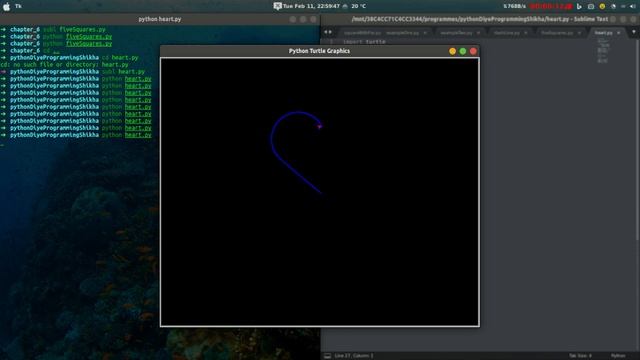Image resolution: width=640 pixels, height=360 pixels.
Task: Close the Python Turtle Graphics window
Action: pos(473,51)
